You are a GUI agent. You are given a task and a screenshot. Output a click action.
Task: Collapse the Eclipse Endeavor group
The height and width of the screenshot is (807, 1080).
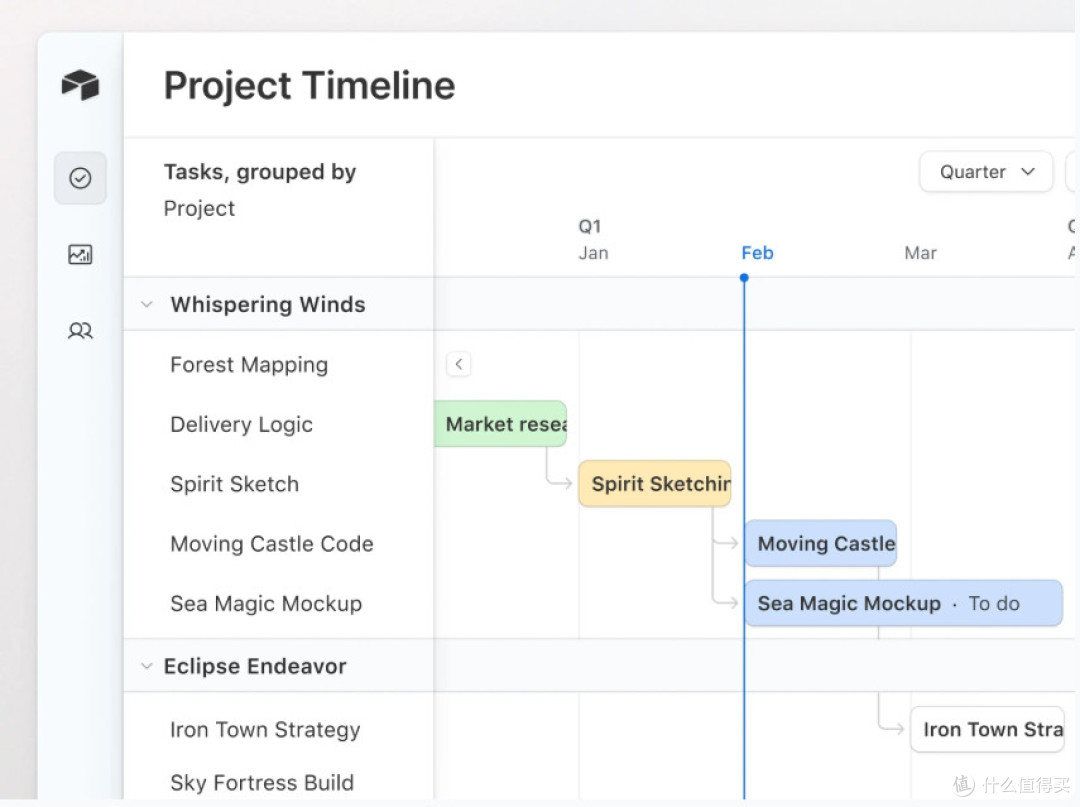146,666
